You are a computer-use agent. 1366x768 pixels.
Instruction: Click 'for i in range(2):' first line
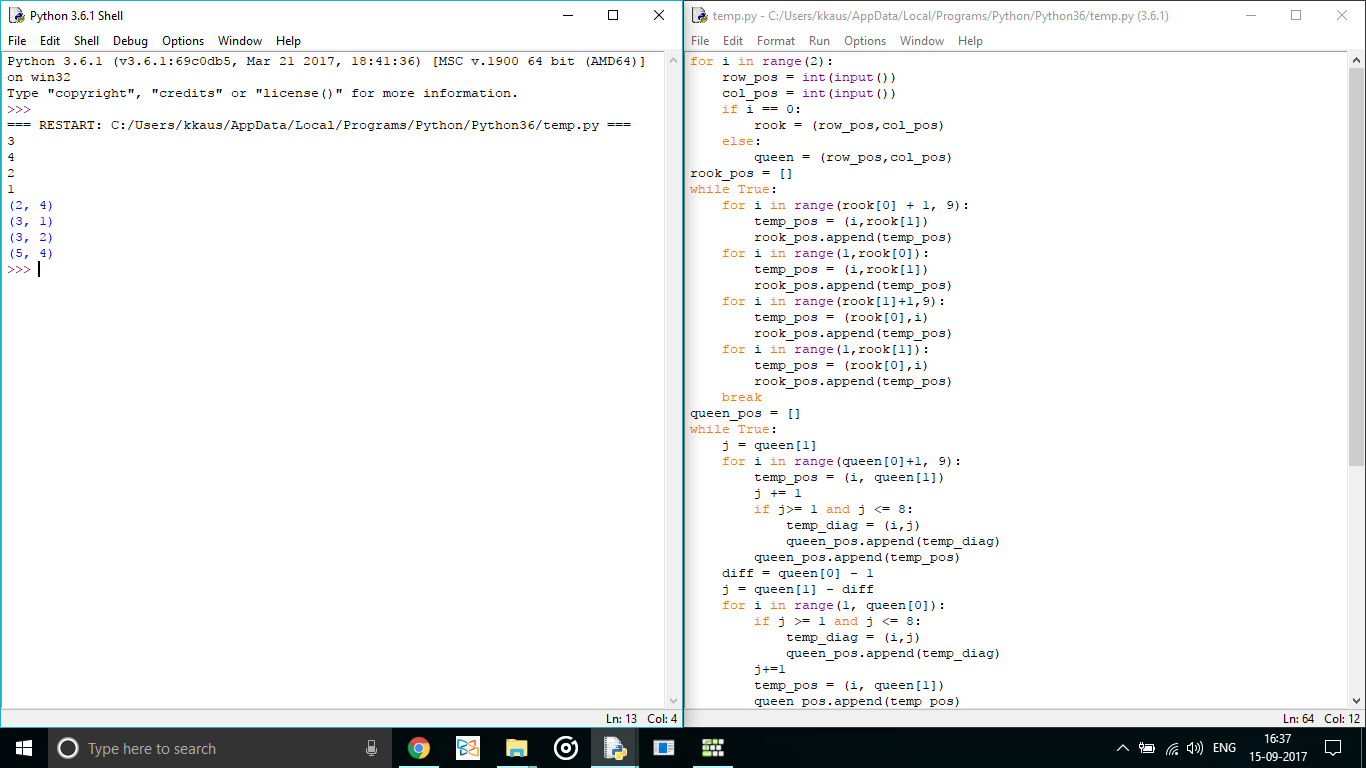point(762,61)
